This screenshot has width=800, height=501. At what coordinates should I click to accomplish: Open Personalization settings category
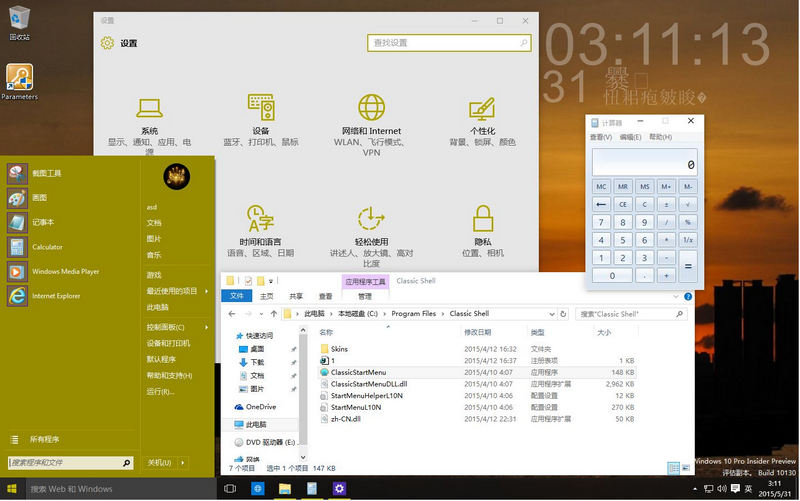482,121
